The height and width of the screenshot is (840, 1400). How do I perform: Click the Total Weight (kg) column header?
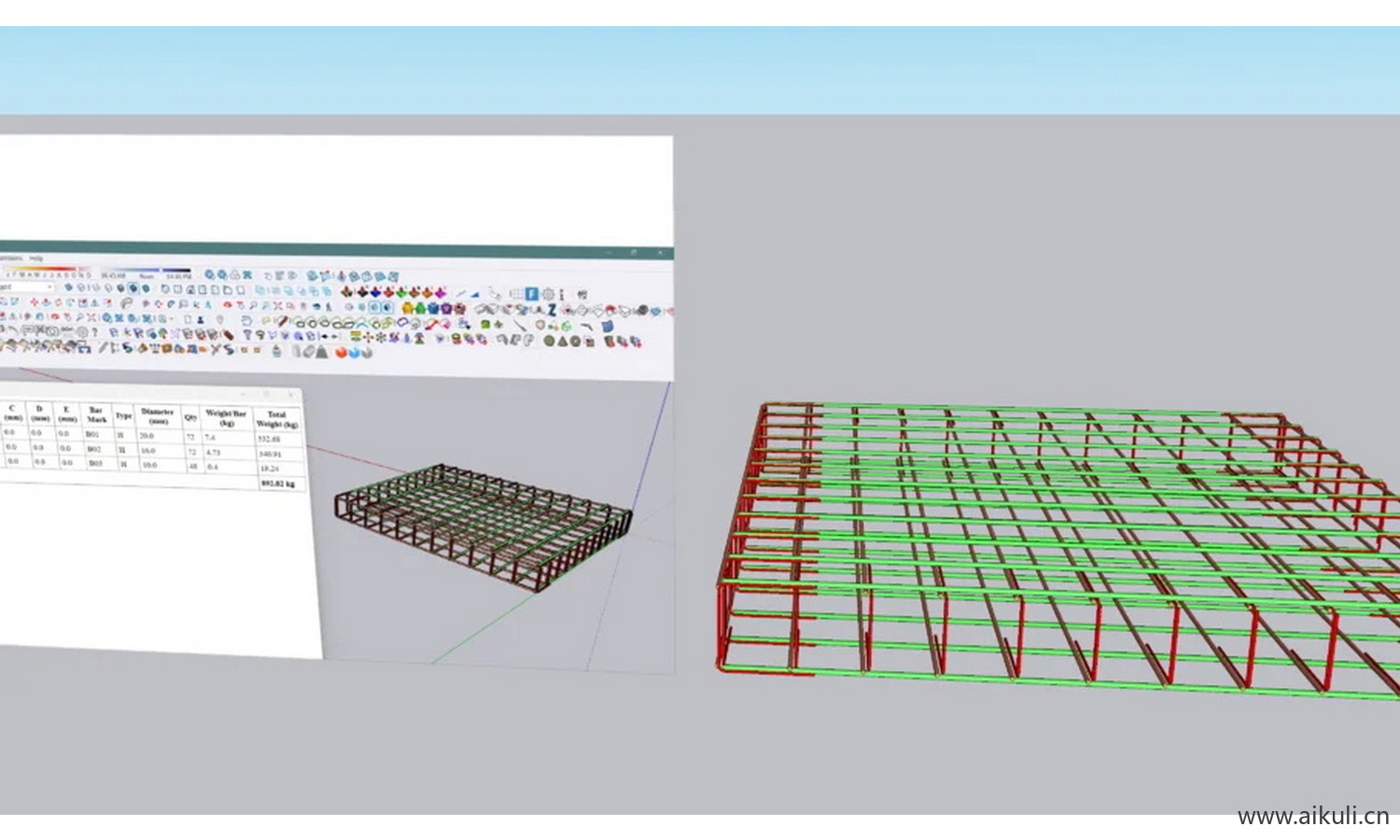pos(276,419)
